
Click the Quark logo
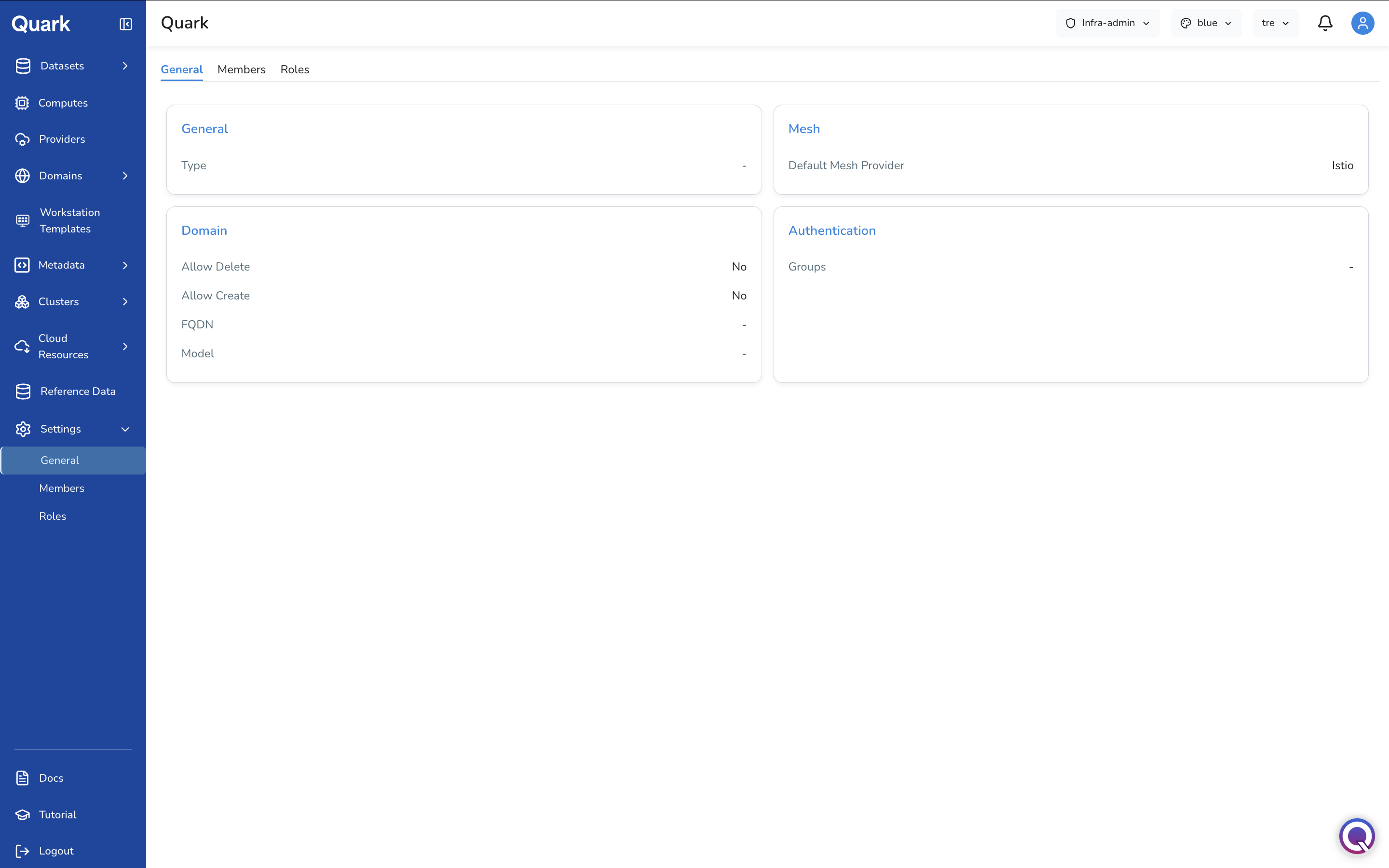(41, 24)
